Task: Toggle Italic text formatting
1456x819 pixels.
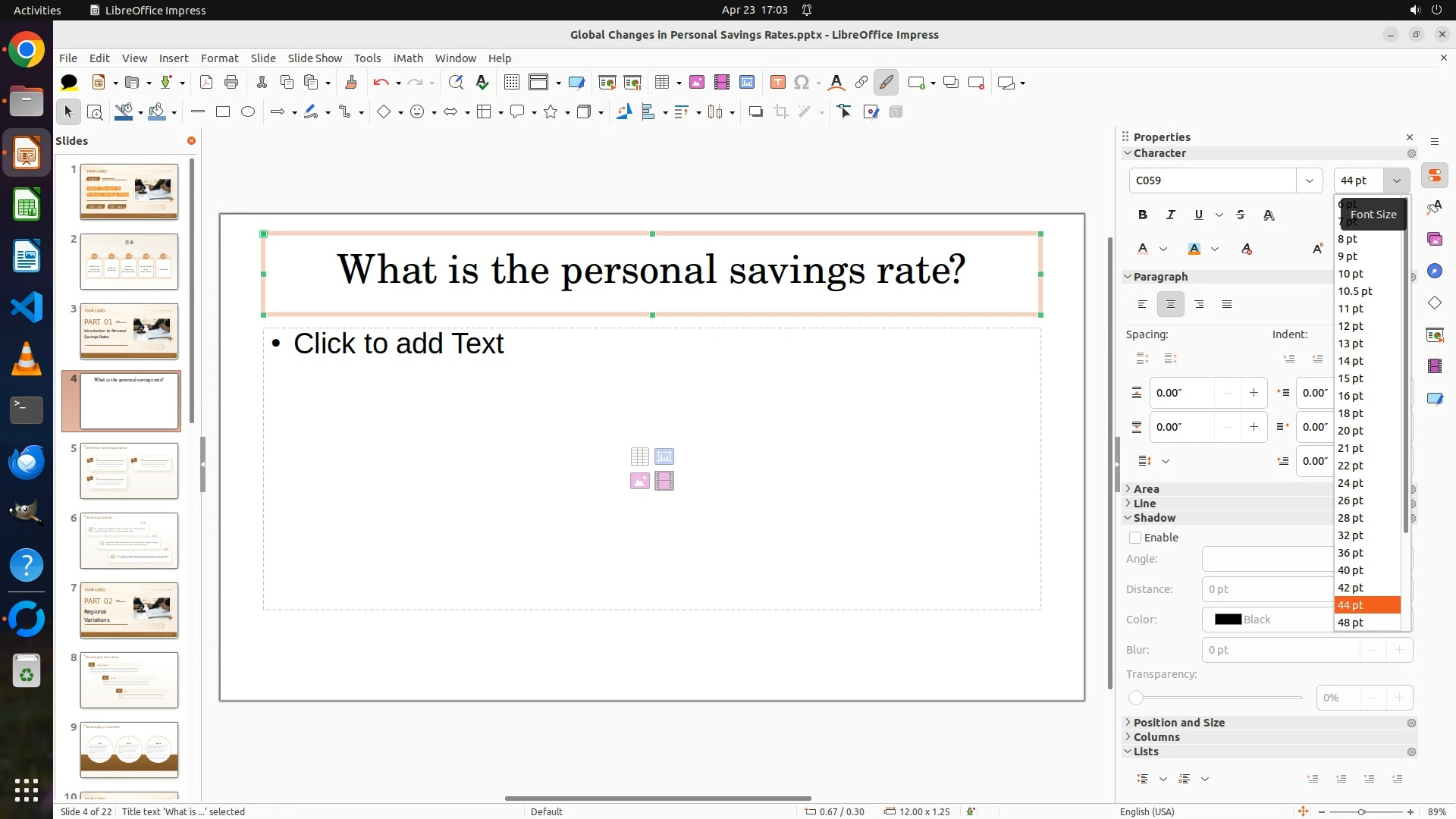Action: [x=1170, y=215]
